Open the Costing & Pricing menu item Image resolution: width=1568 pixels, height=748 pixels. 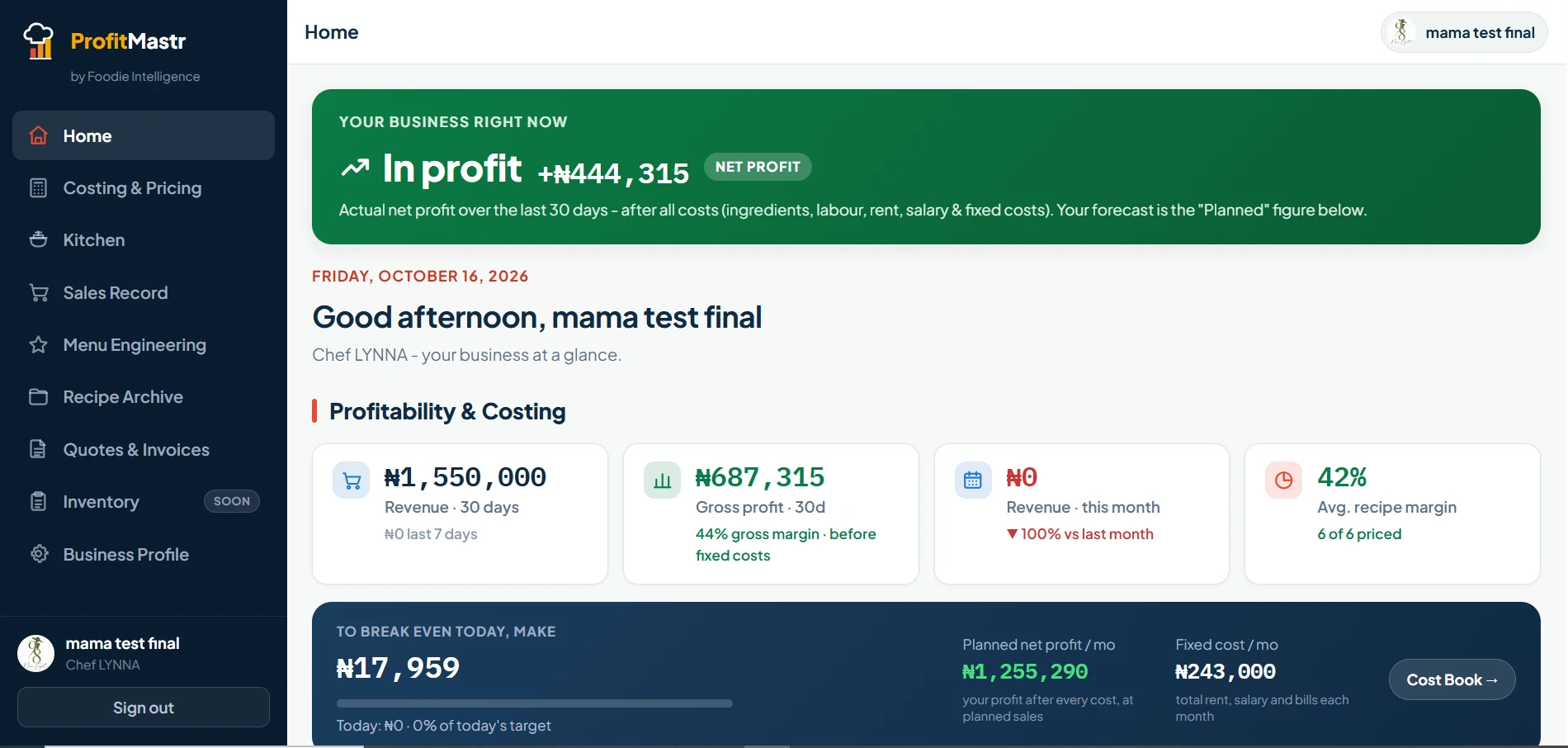pos(144,187)
